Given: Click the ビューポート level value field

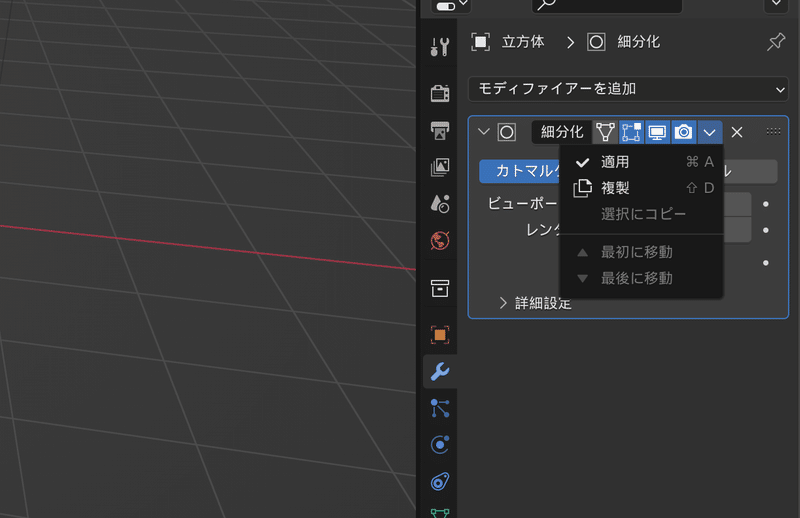Looking at the screenshot, I should click(x=737, y=204).
